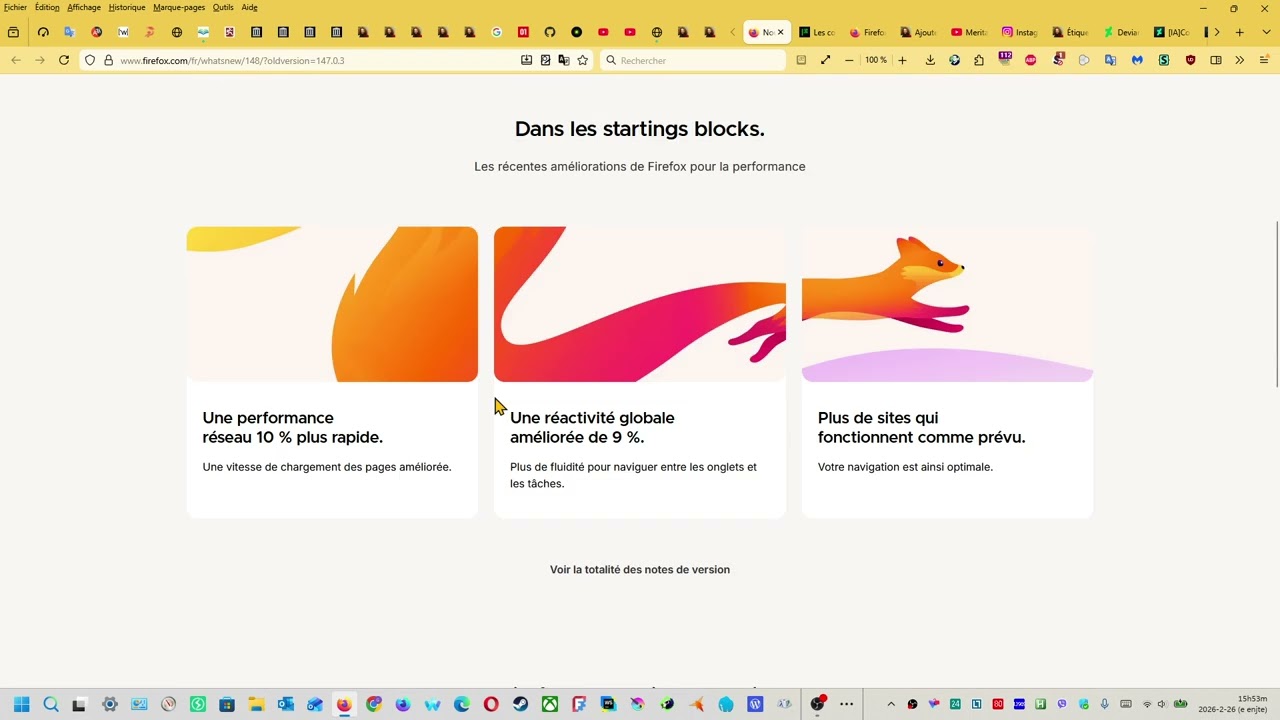The height and width of the screenshot is (720, 1280).
Task: Switch to the pinned Google tab
Action: (497, 32)
